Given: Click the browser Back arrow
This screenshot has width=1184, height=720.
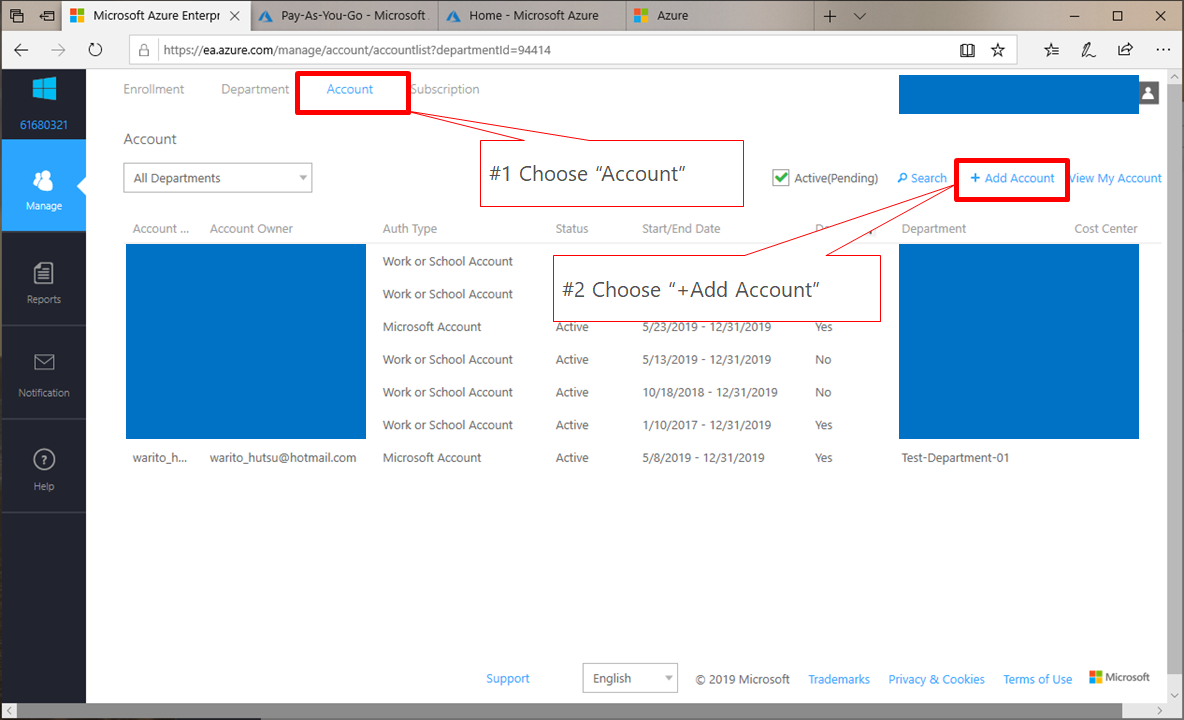Looking at the screenshot, I should (21, 50).
